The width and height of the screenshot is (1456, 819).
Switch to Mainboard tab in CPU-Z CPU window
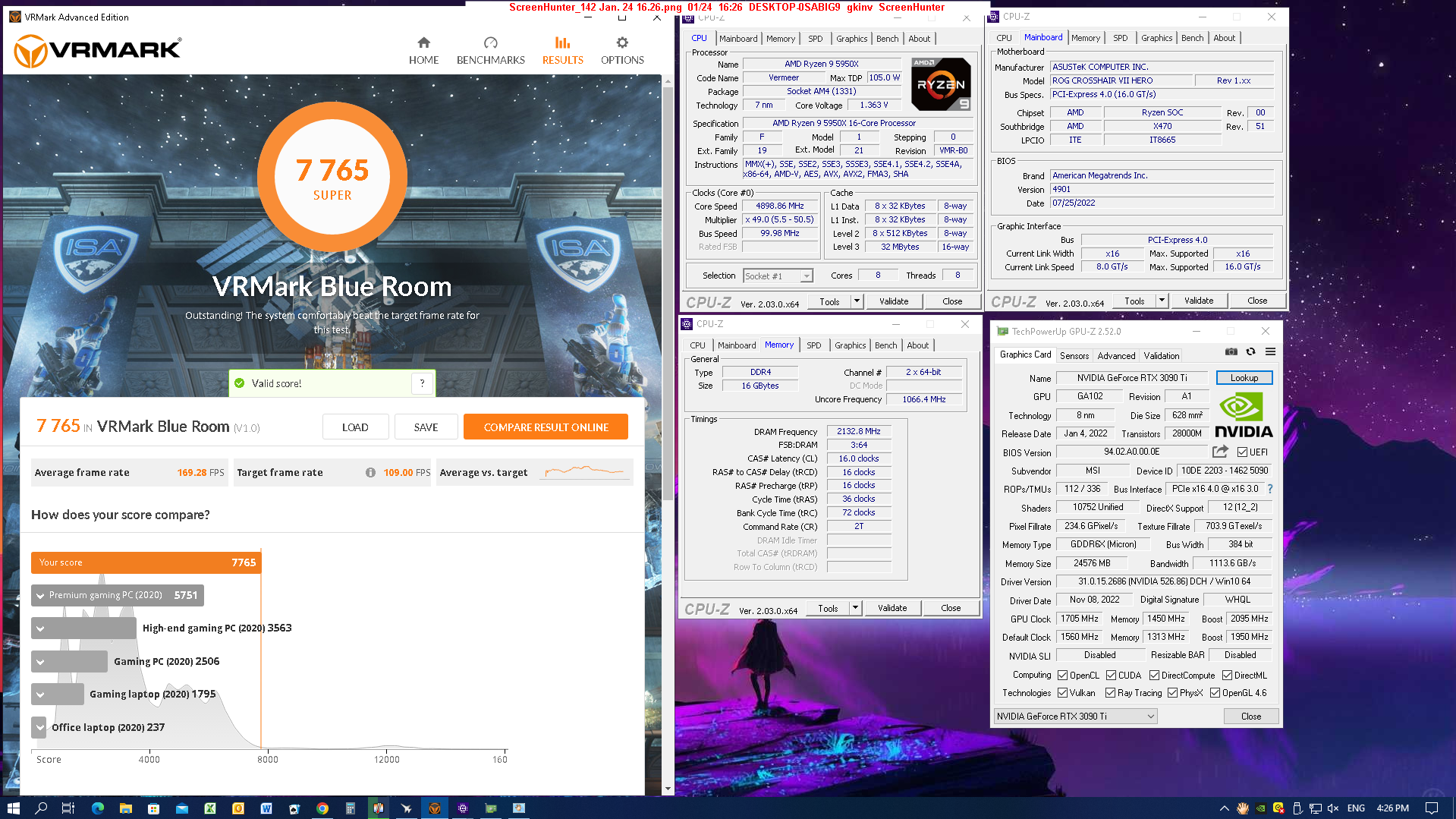(738, 39)
